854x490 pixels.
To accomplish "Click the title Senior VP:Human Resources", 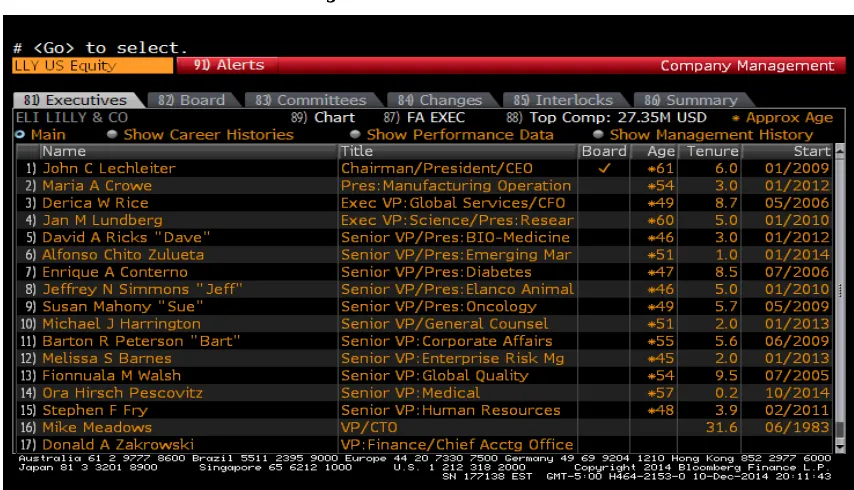I will click(x=450, y=410).
